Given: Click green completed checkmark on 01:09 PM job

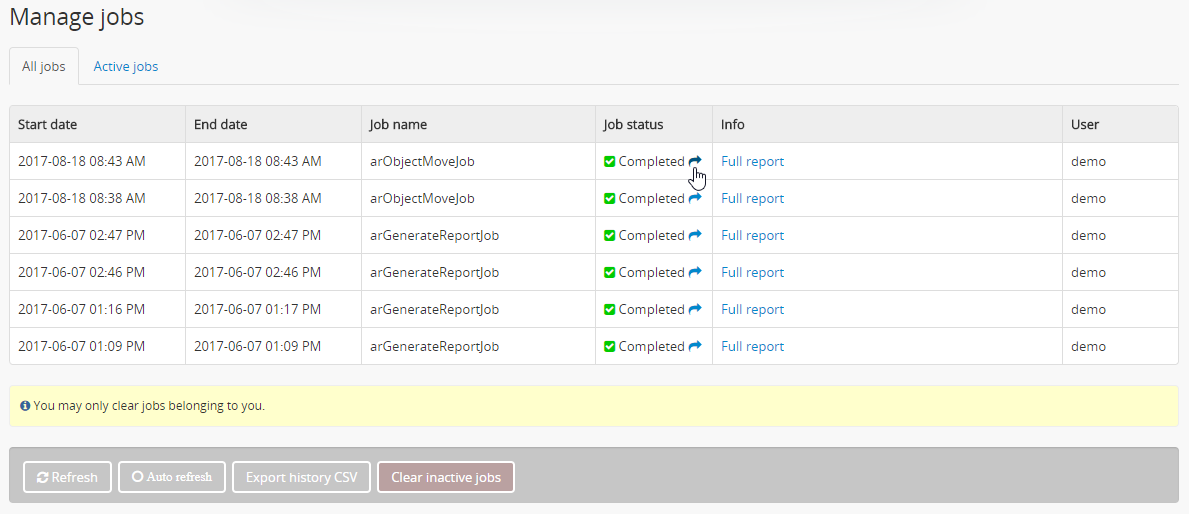Looking at the screenshot, I should [x=610, y=346].
